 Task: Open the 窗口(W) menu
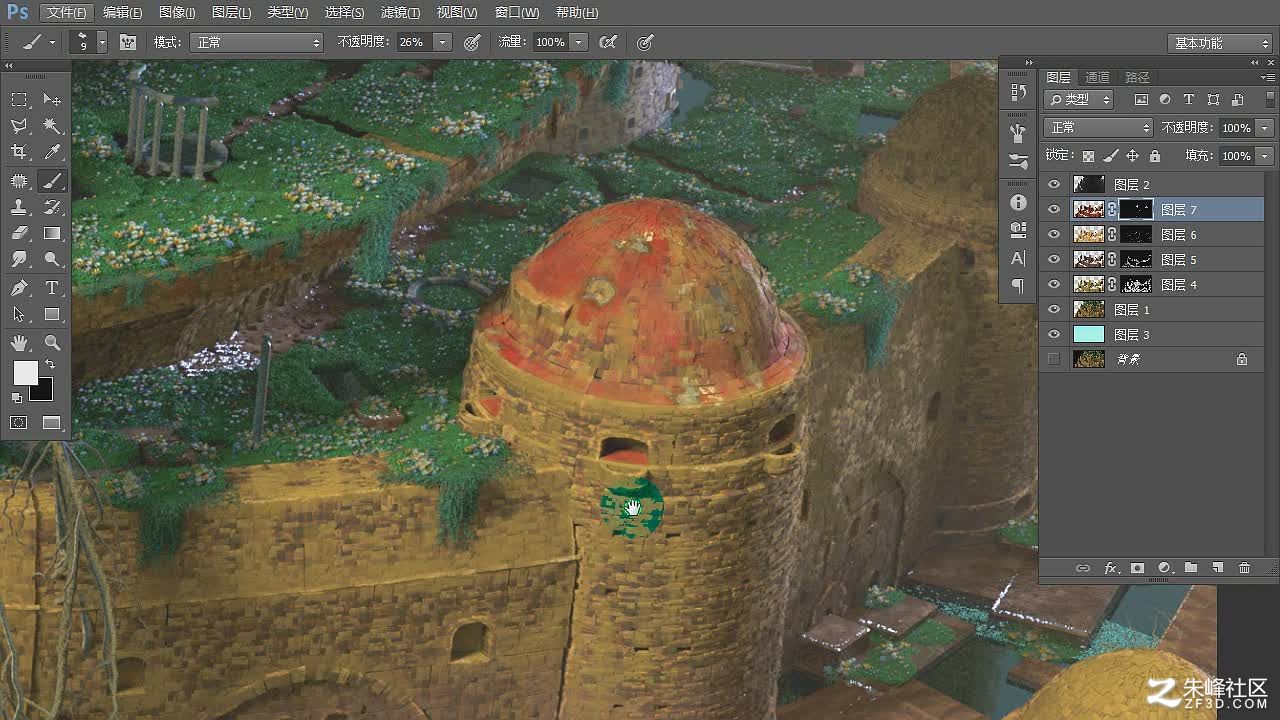[x=517, y=13]
